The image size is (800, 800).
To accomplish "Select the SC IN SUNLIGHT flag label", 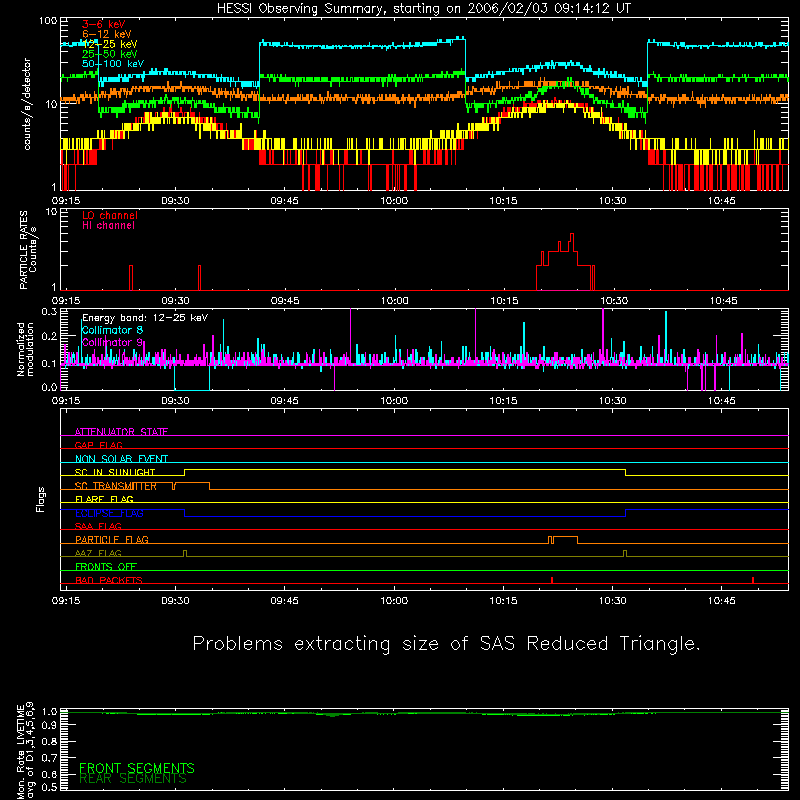I will [115, 472].
